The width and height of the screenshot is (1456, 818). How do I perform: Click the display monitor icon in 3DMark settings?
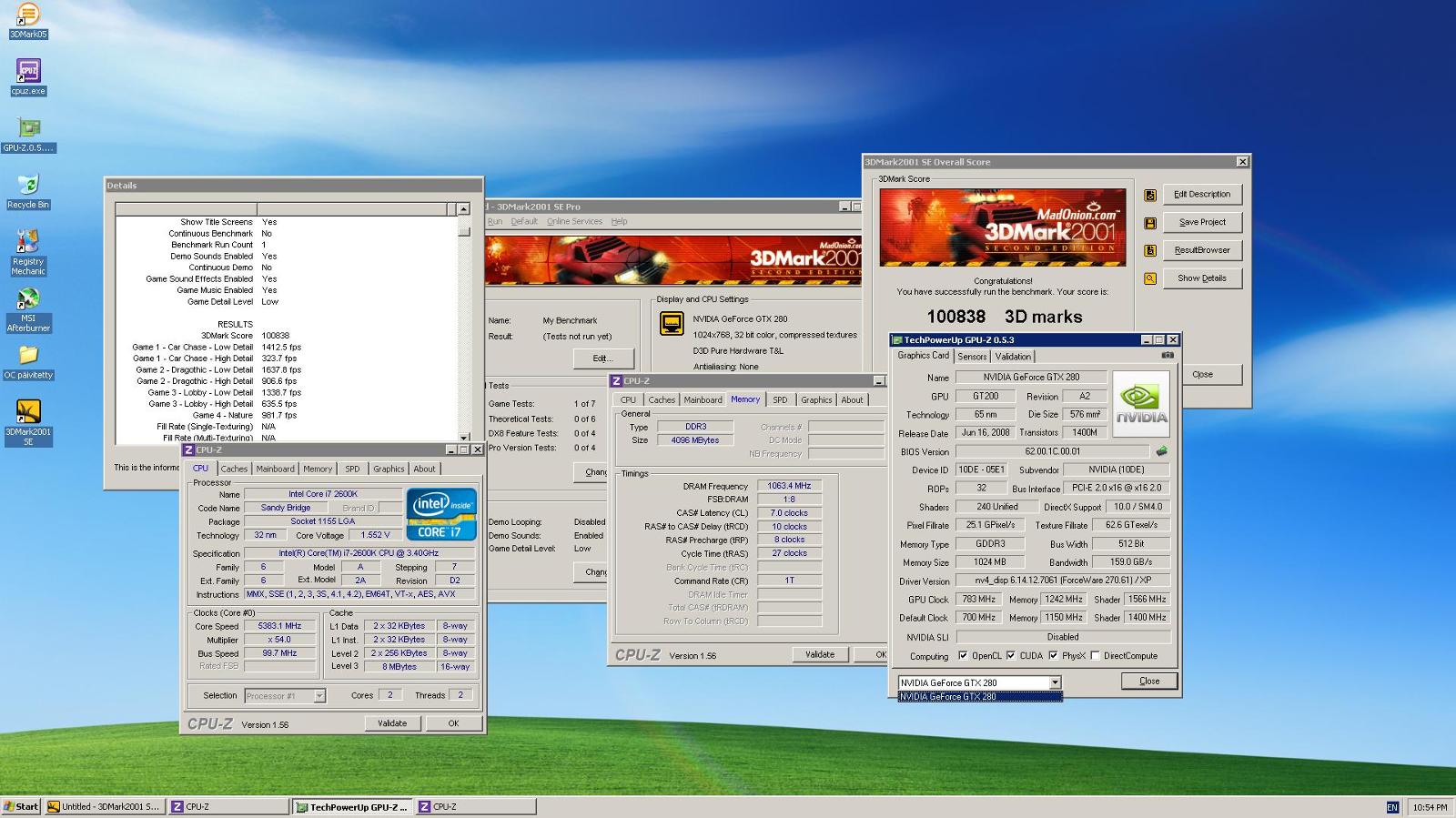[x=672, y=324]
